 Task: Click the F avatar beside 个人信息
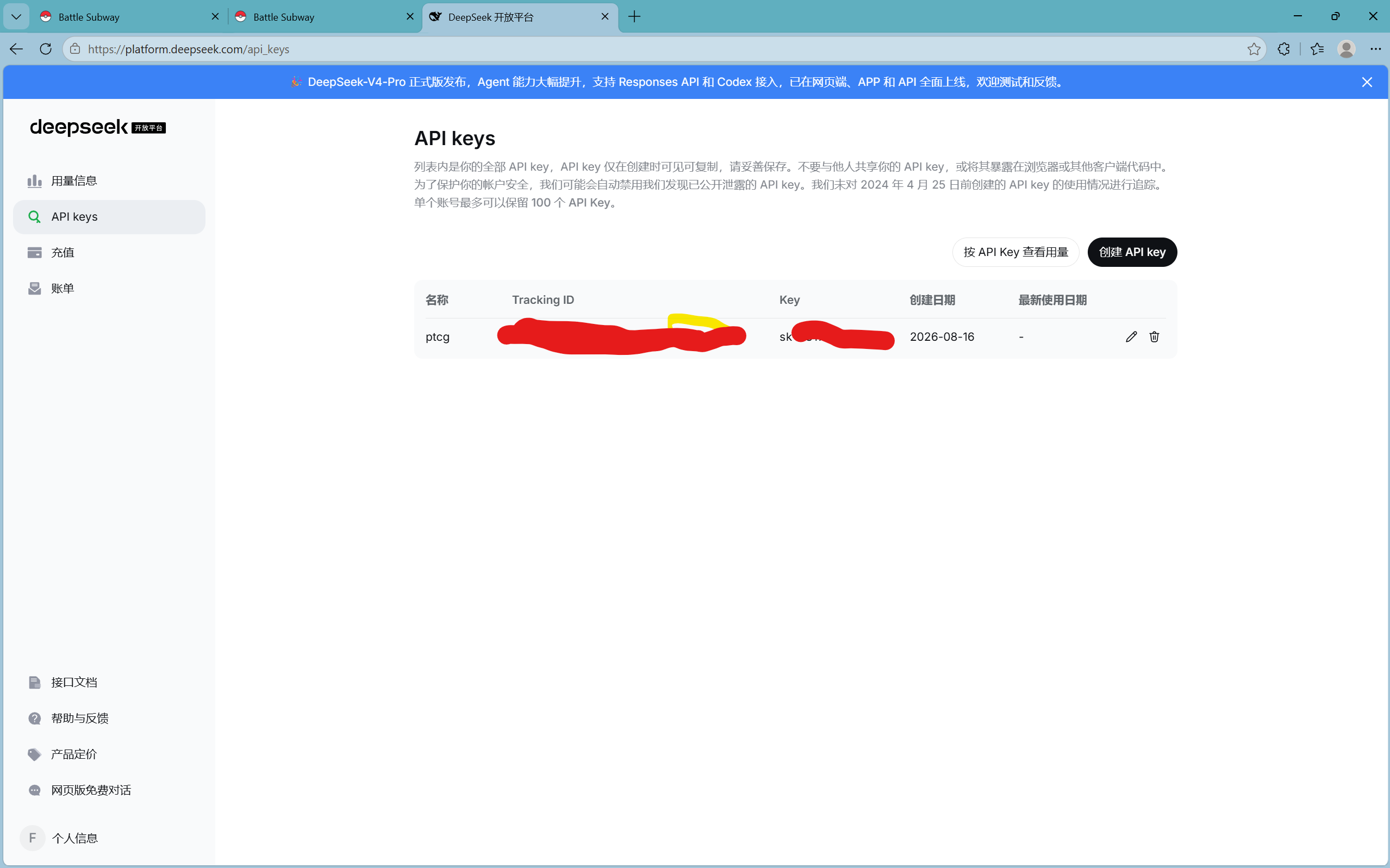(x=32, y=838)
